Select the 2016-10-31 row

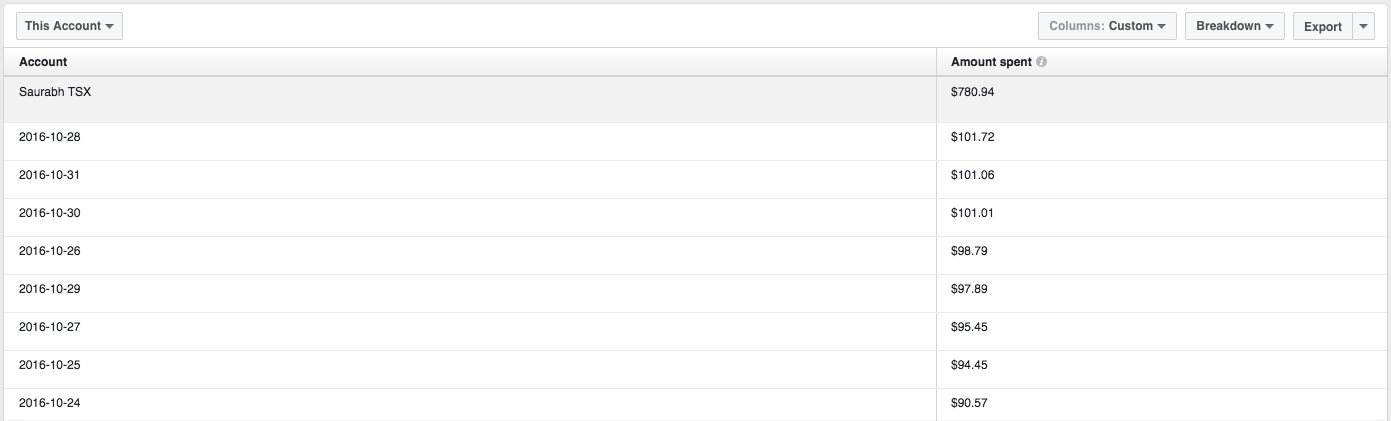pyautogui.click(x=695, y=179)
